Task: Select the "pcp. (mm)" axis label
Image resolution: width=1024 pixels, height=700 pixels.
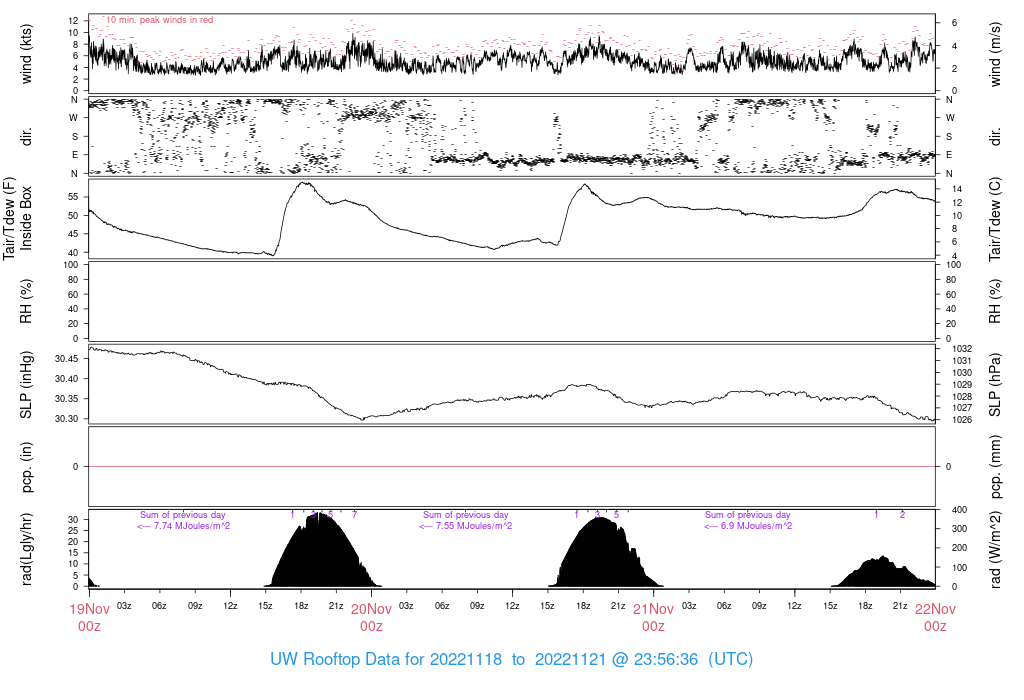Action: (995, 467)
